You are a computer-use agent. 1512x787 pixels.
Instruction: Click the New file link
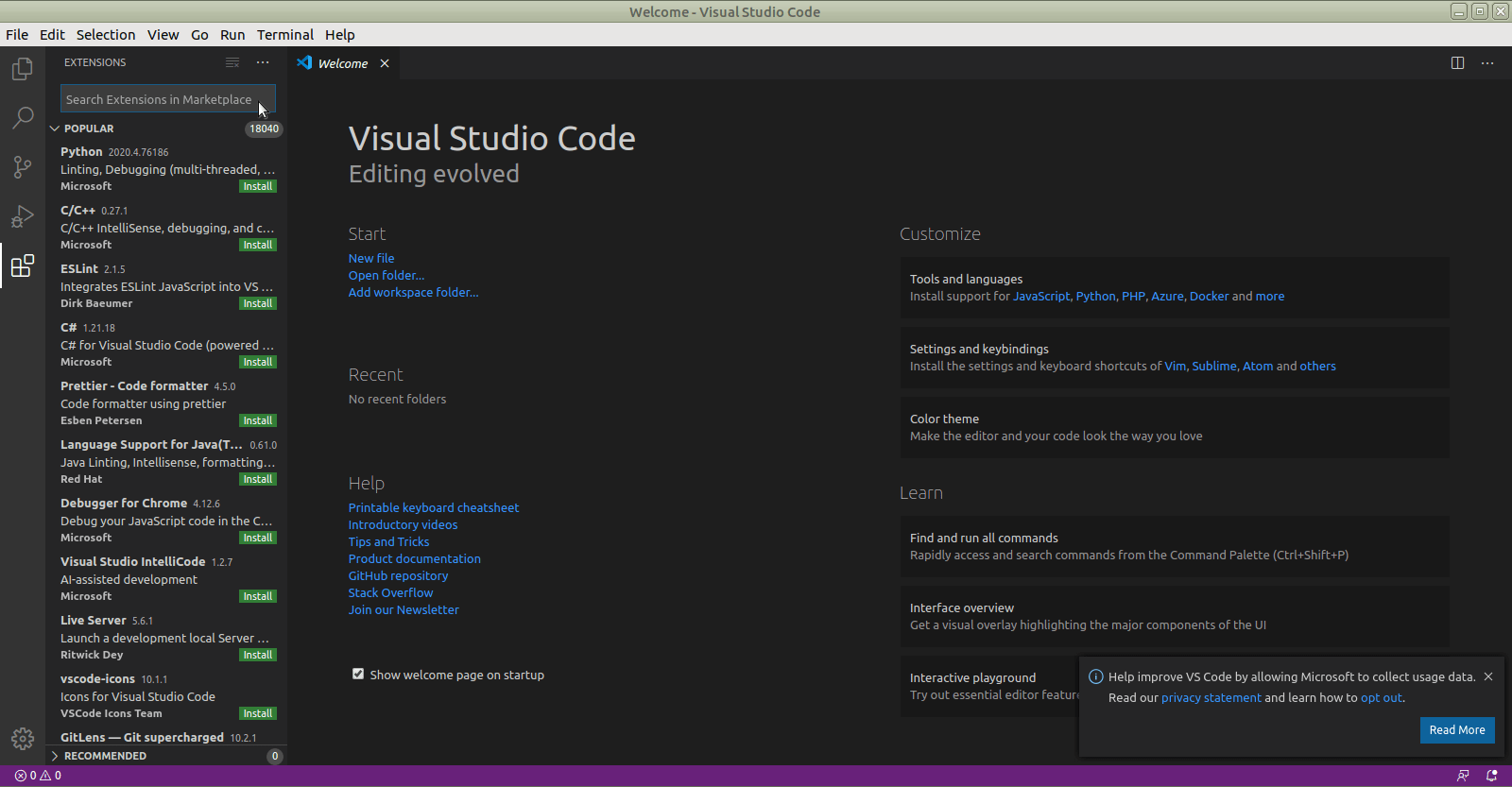[371, 258]
